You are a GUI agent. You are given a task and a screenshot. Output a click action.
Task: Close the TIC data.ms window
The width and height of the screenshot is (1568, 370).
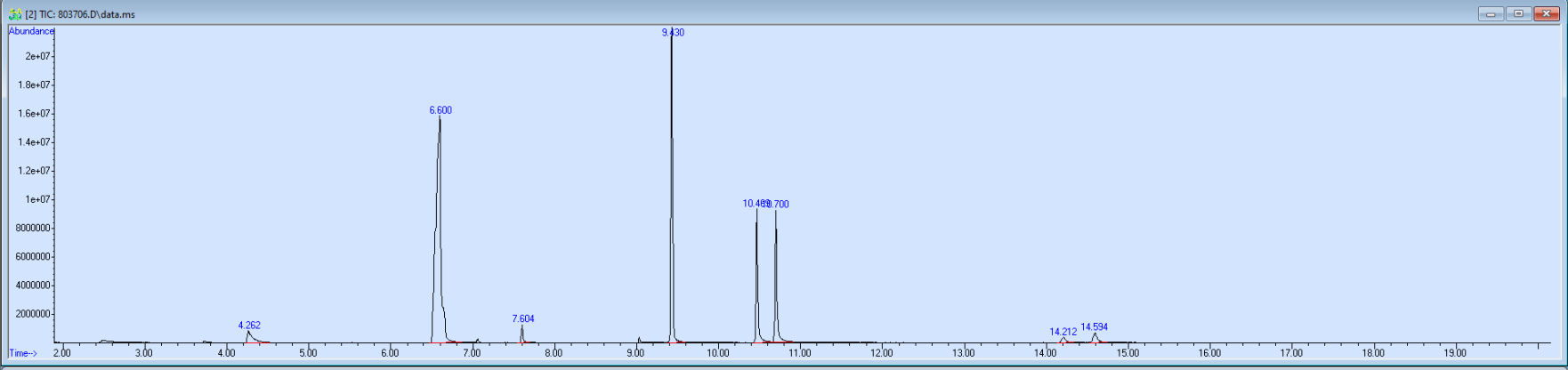click(1547, 13)
